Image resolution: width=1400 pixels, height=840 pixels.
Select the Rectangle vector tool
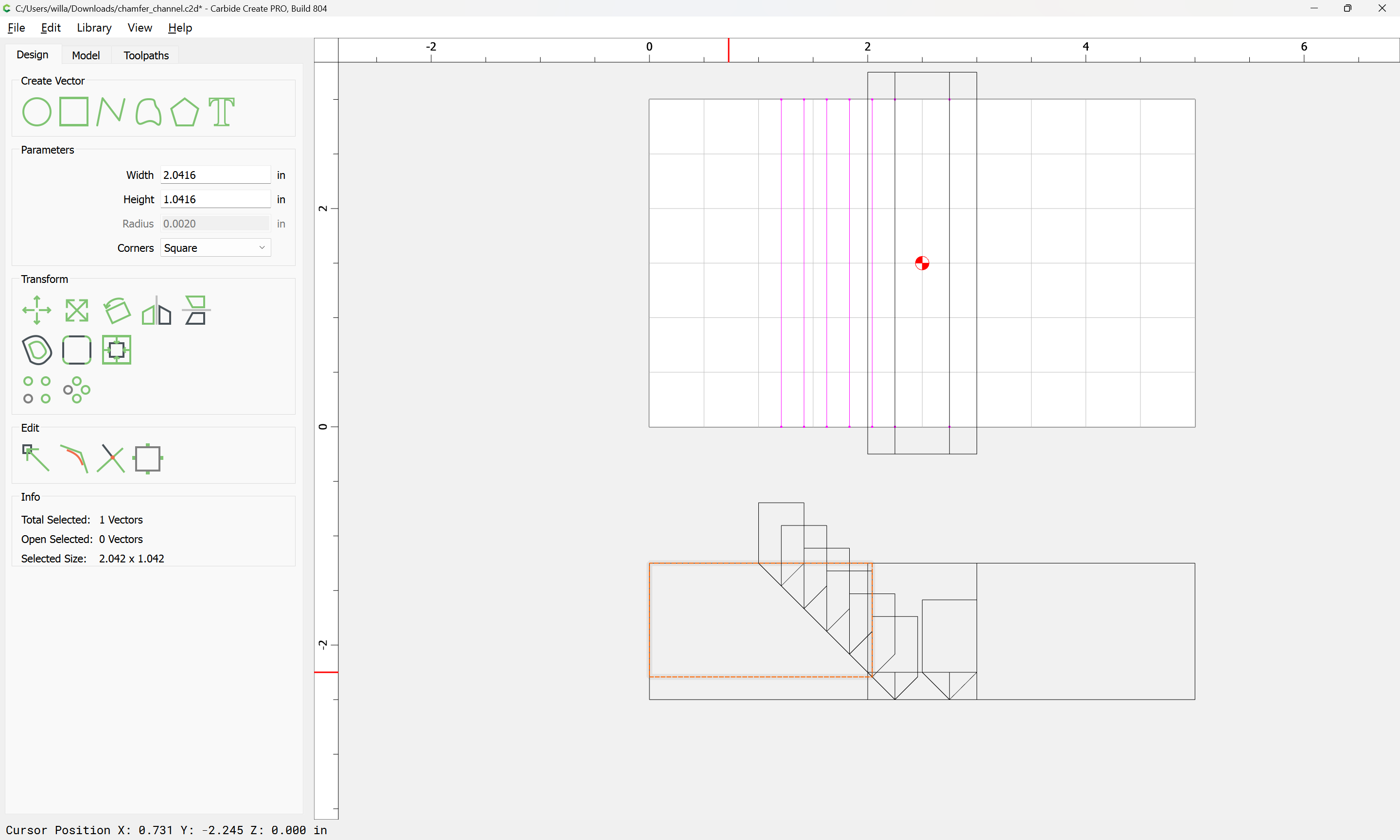[73, 111]
